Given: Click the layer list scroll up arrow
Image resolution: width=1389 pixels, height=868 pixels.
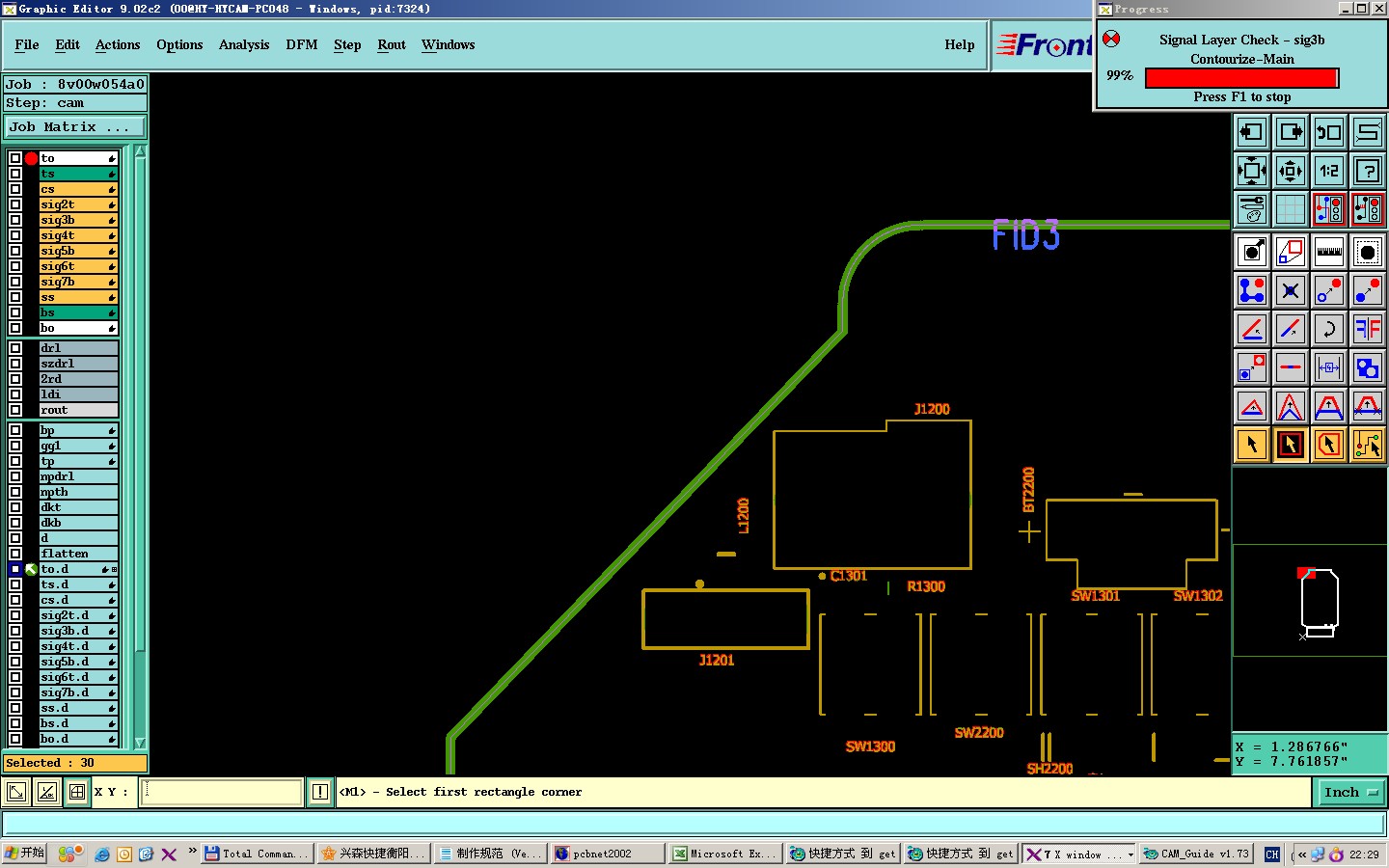Looking at the screenshot, I should tap(140, 151).
